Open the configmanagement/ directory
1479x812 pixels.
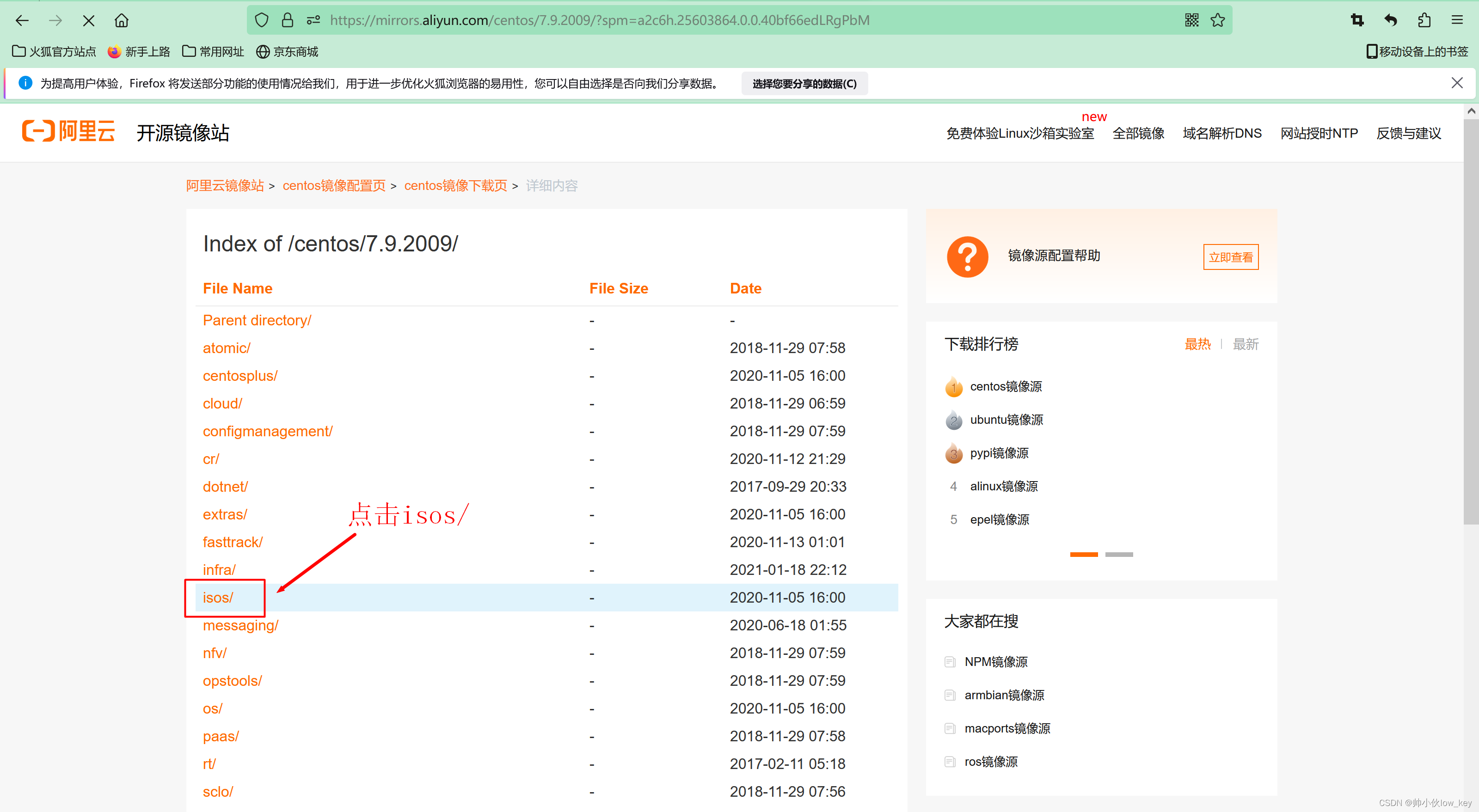[268, 431]
